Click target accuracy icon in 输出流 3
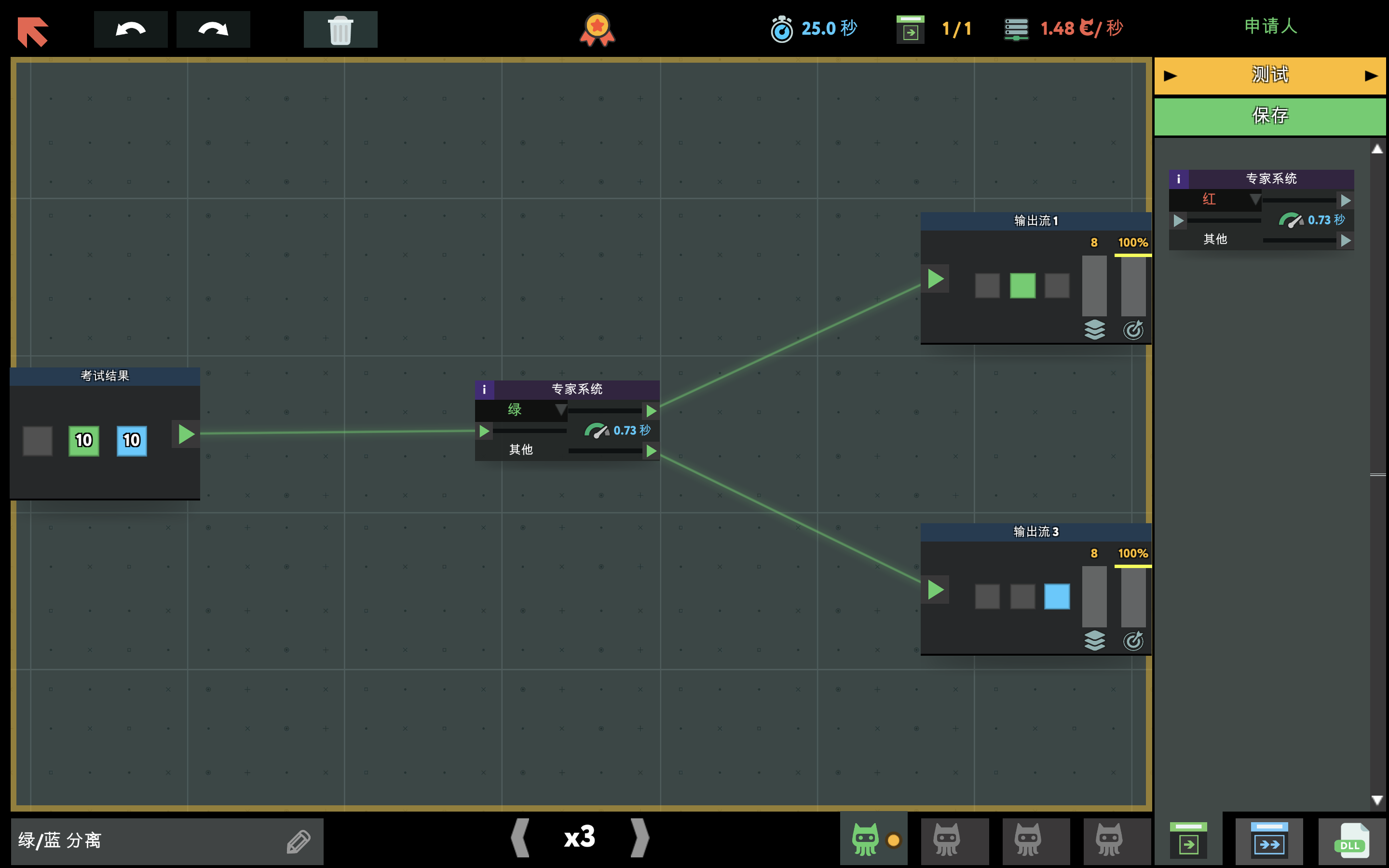The height and width of the screenshot is (868, 1389). click(1133, 641)
